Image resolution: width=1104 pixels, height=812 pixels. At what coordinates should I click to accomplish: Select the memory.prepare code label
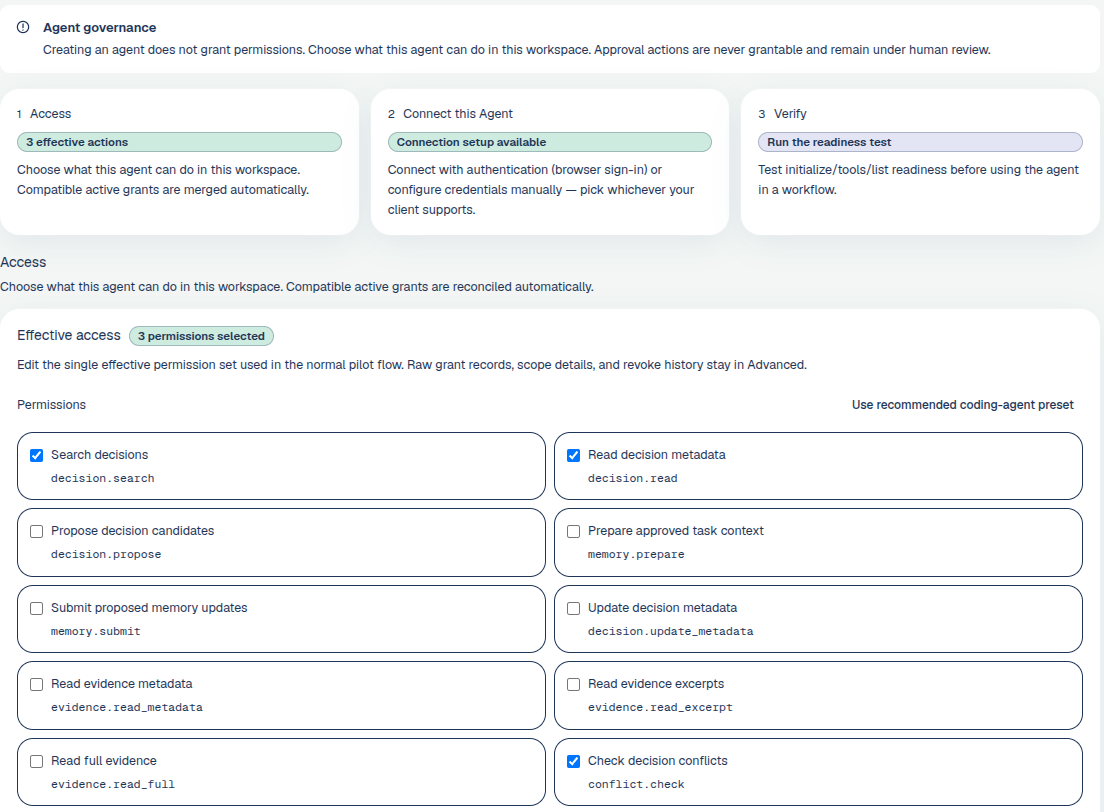click(x=636, y=555)
